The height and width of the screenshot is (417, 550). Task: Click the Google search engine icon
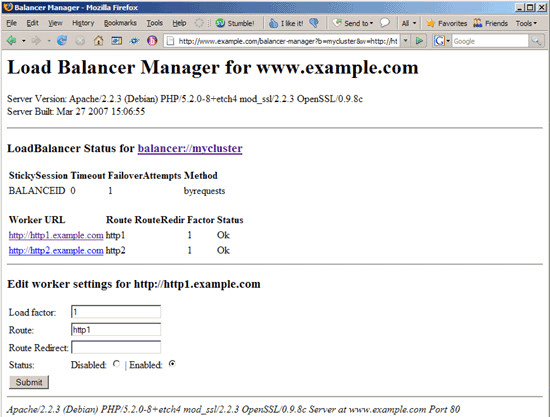439,41
